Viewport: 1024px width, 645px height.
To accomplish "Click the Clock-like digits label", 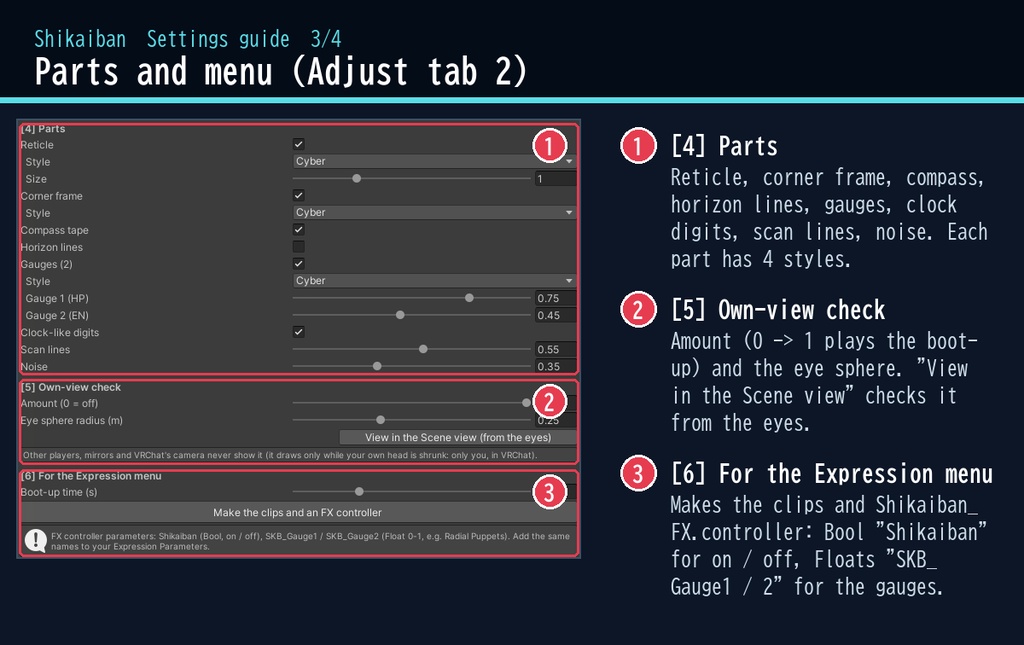I will (x=59, y=332).
